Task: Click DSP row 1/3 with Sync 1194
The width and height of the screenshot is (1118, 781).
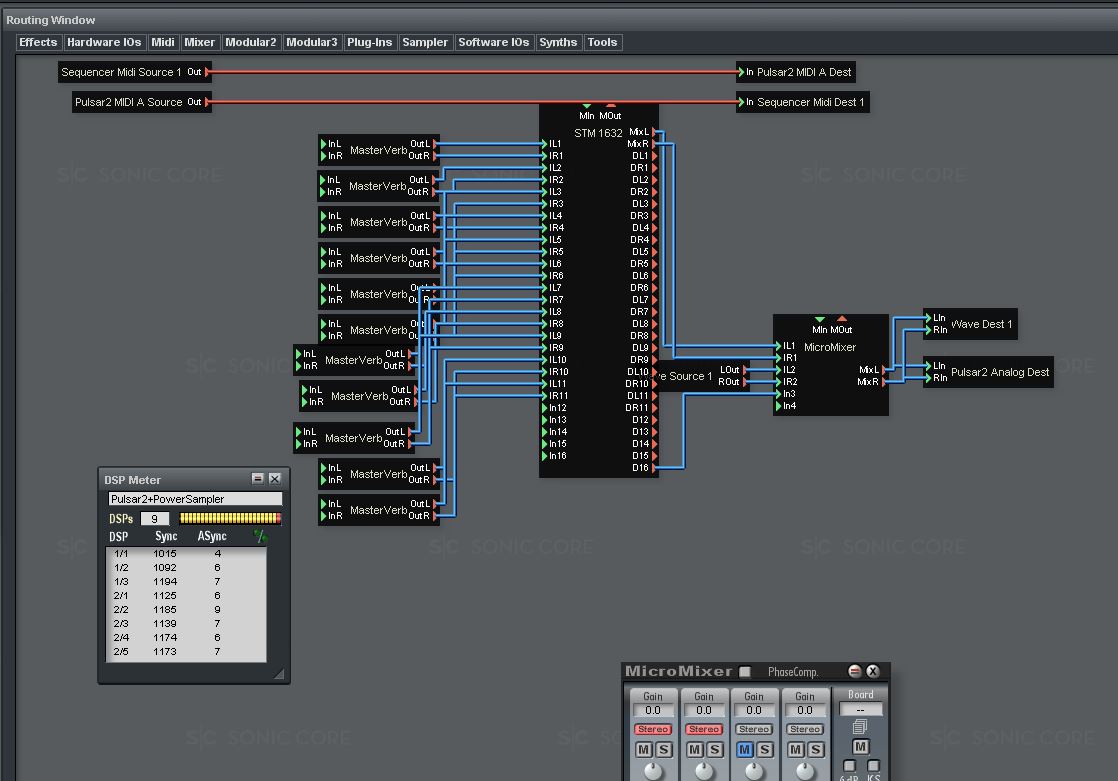Action: tap(186, 581)
